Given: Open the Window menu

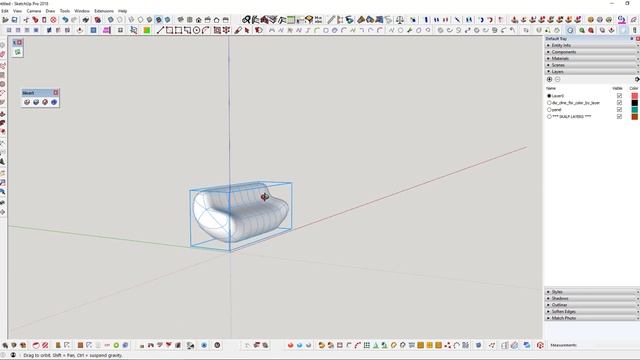Looking at the screenshot, I should tap(82, 11).
